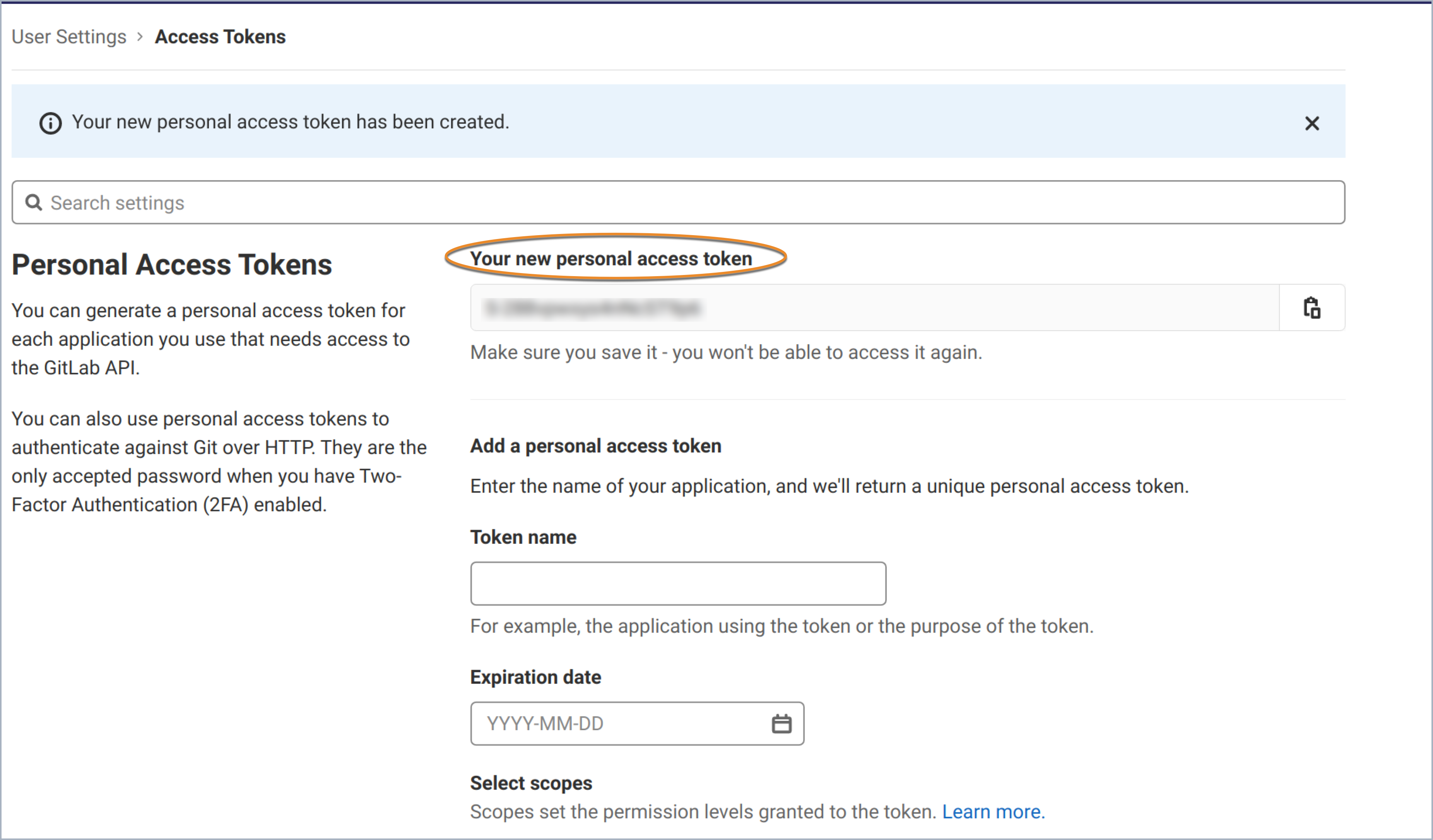Click the Expiration date field label
Screen dimensions: 1433x840
point(535,677)
